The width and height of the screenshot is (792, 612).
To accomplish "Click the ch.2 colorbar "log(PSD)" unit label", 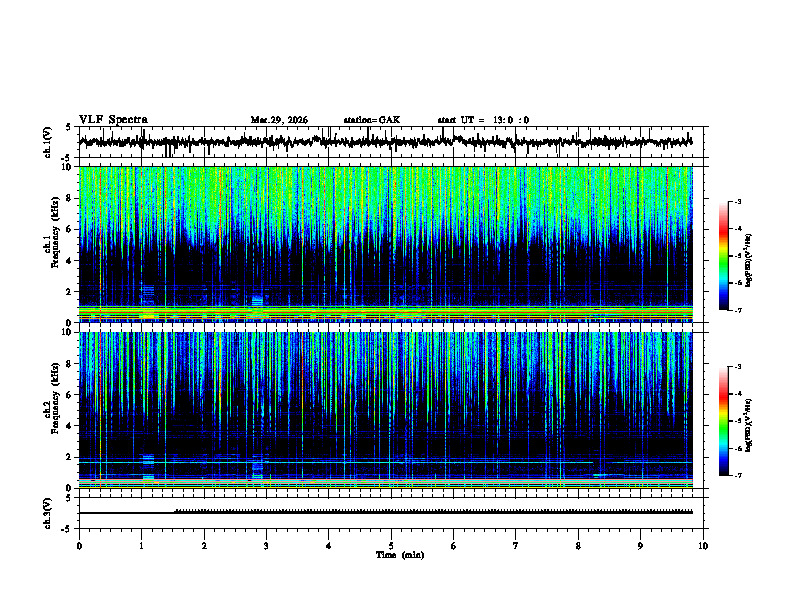I will pos(749,425).
